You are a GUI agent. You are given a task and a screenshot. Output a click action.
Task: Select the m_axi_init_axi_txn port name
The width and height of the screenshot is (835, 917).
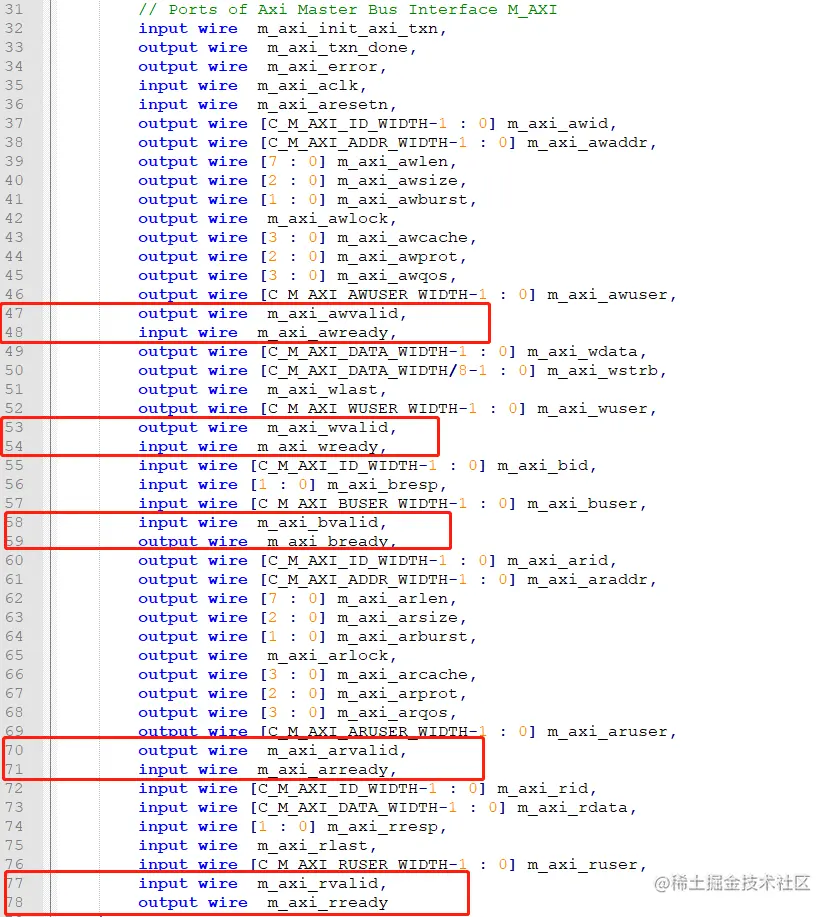(x=347, y=29)
